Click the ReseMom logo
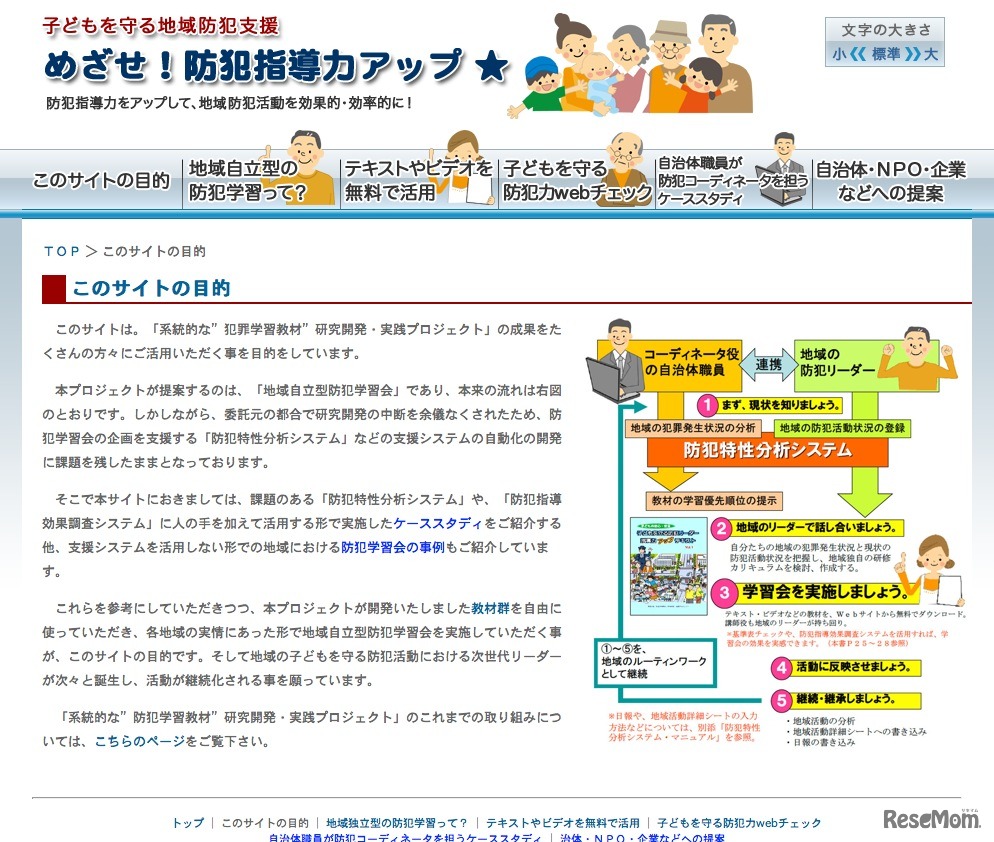 [932, 819]
